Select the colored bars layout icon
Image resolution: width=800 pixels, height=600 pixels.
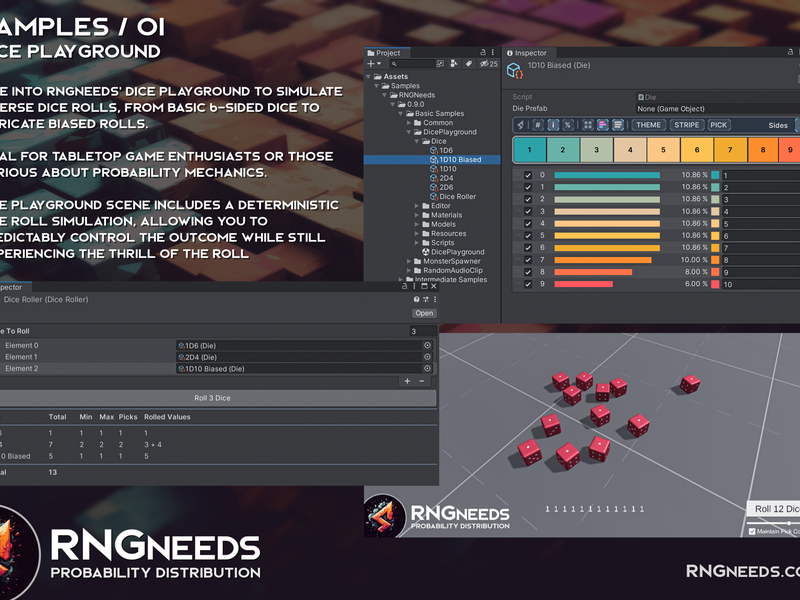(603, 125)
